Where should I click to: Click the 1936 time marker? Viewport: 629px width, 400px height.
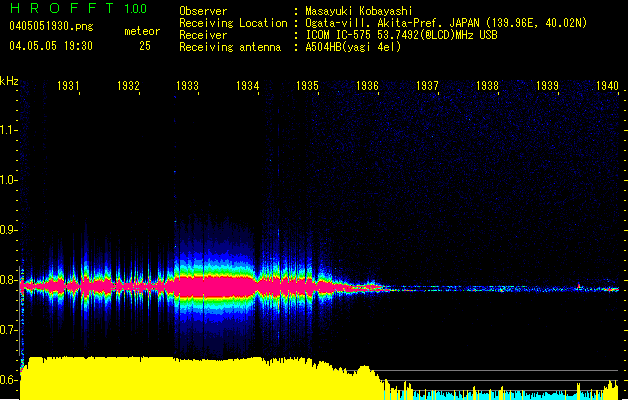(x=367, y=85)
